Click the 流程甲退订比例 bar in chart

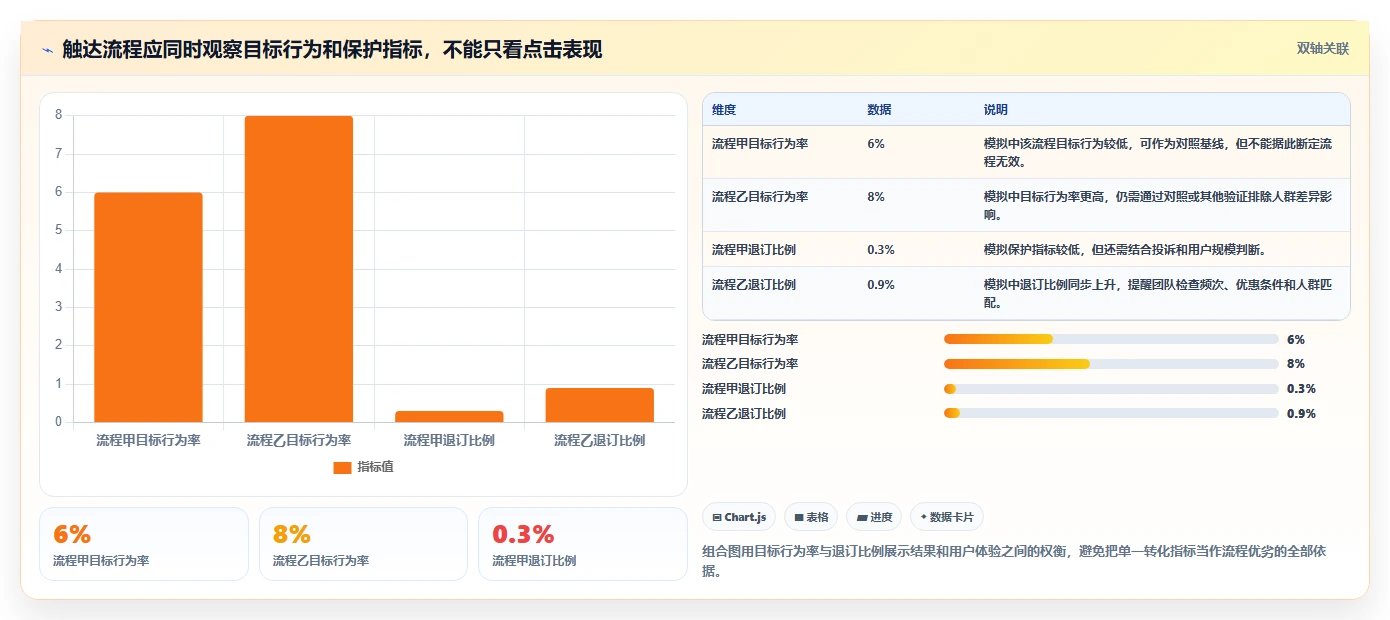tap(449, 416)
